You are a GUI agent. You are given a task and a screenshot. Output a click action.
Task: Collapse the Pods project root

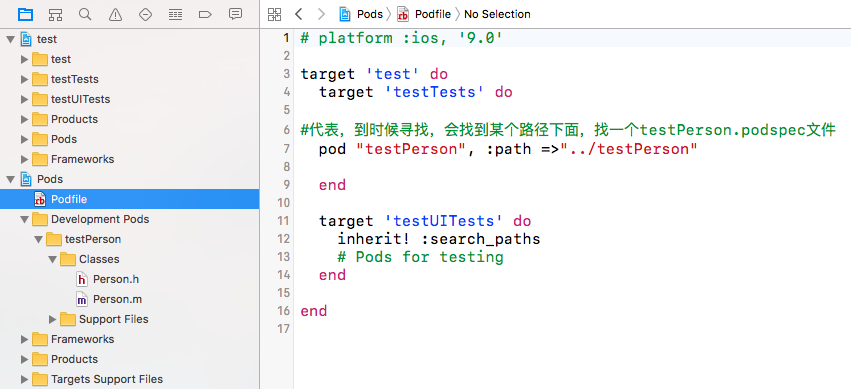pyautogui.click(x=11, y=179)
